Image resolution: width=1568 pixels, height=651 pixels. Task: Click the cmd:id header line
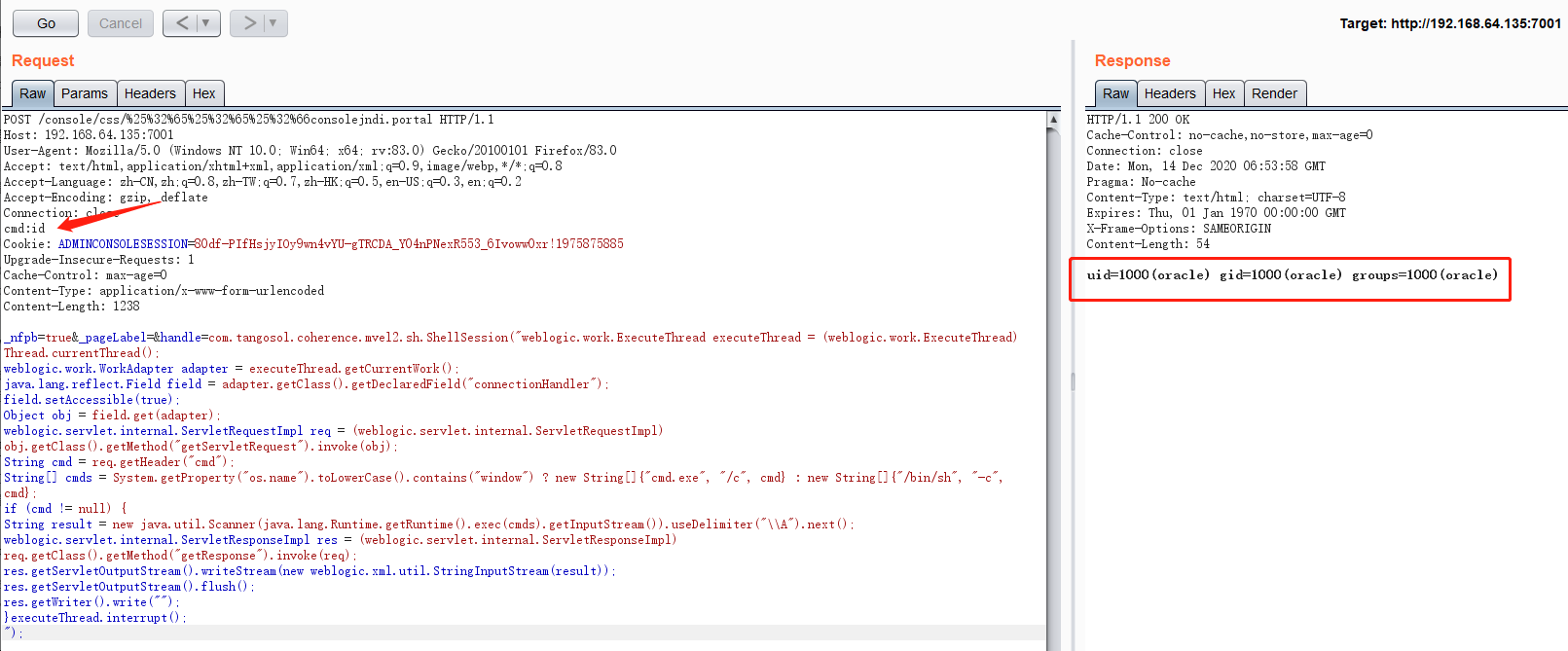tap(24, 229)
